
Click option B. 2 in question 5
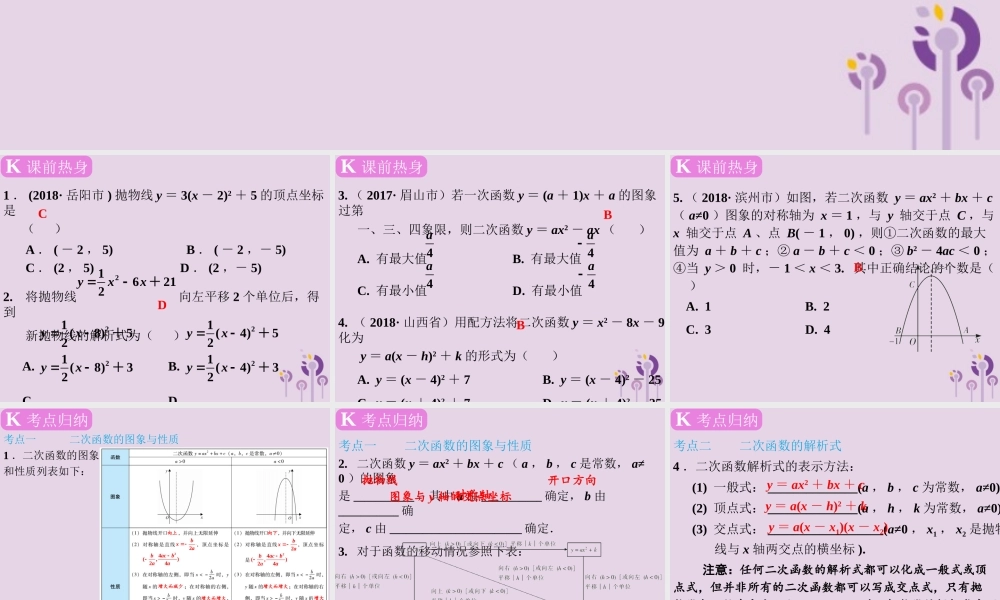pyautogui.click(x=817, y=307)
